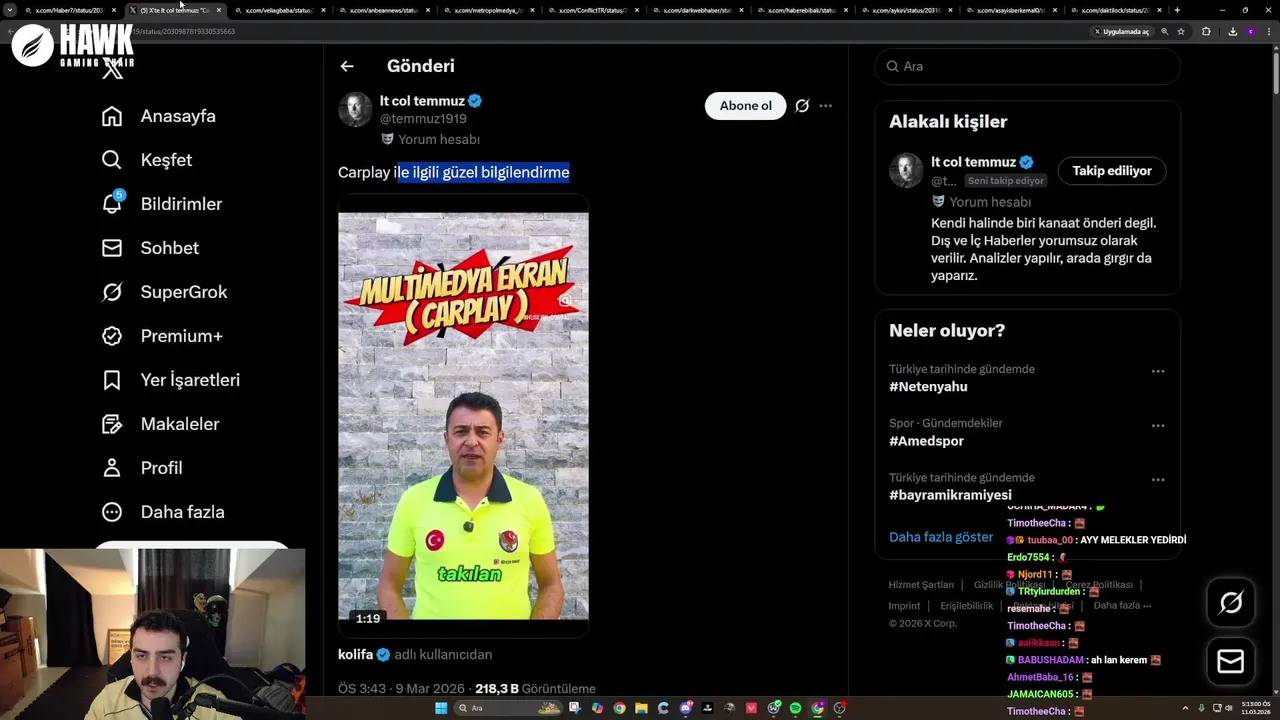Click the envelope icon beside Sohbet
The width and height of the screenshot is (1280, 720).
(112, 248)
